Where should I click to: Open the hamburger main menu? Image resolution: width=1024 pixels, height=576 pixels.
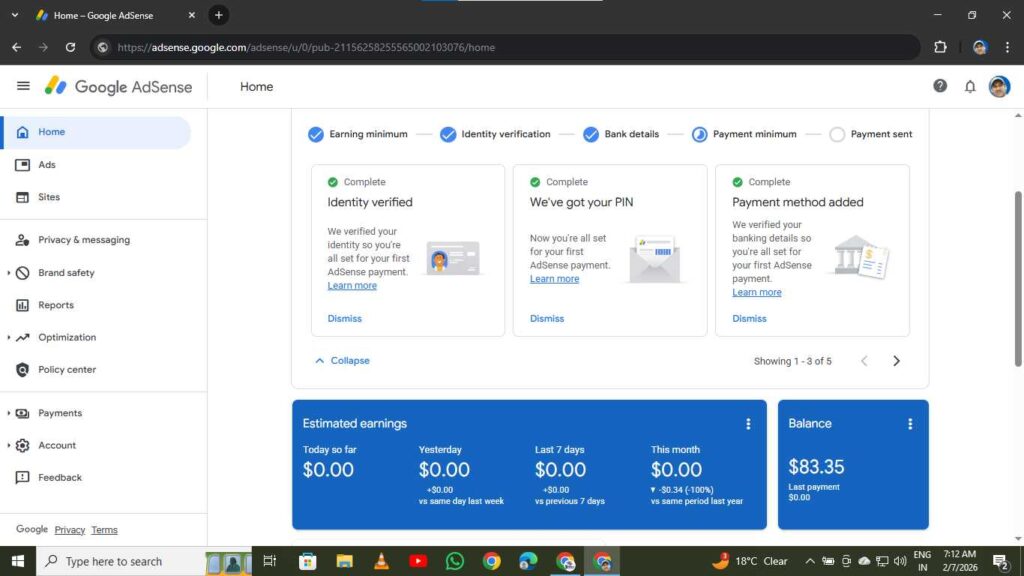coord(23,86)
